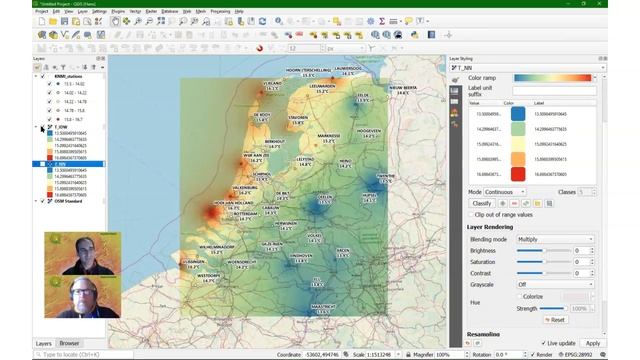Click the Classify button
The width and height of the screenshot is (640, 360).
[482, 203]
